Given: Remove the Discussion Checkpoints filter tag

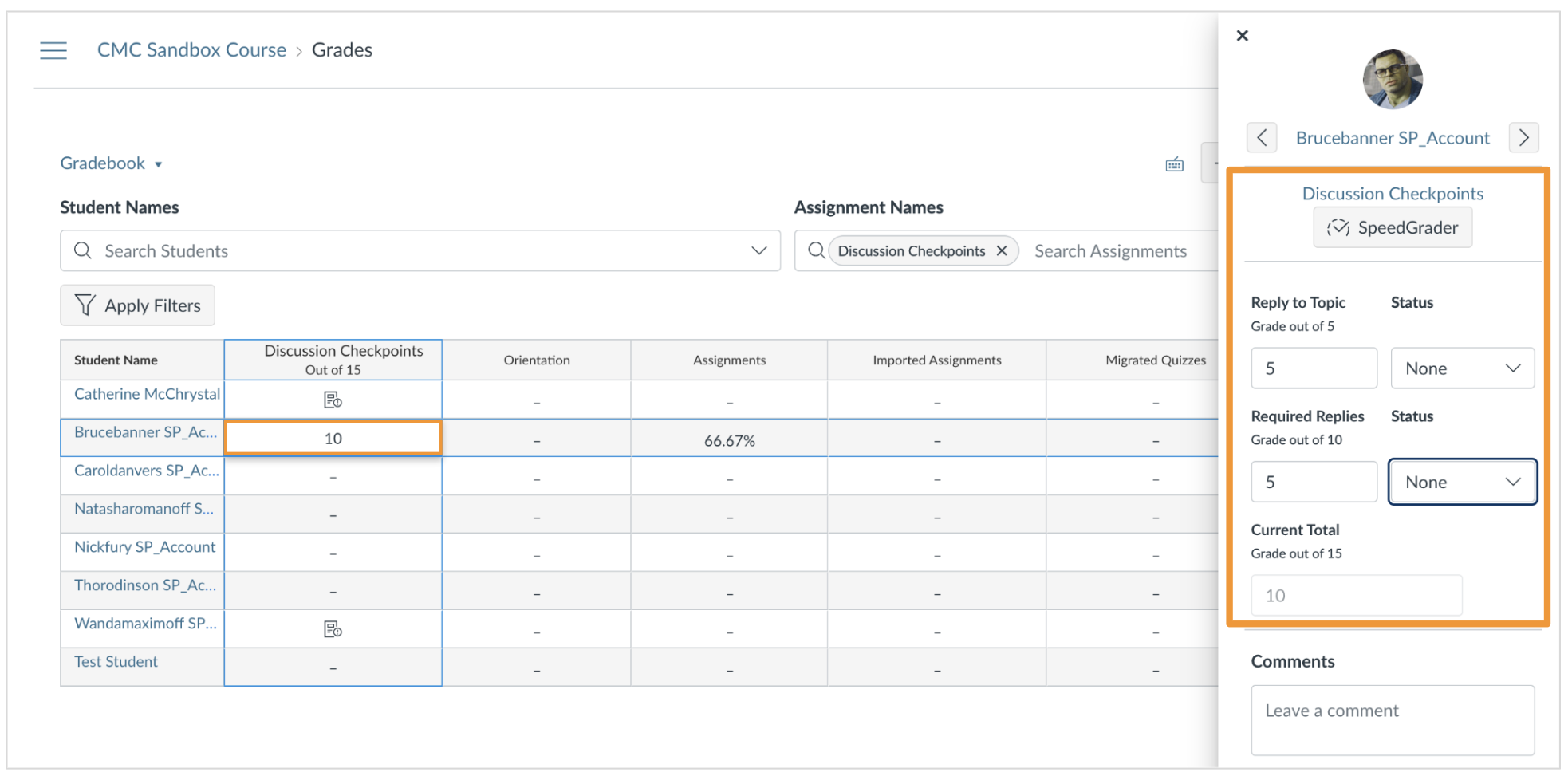Looking at the screenshot, I should (1002, 250).
